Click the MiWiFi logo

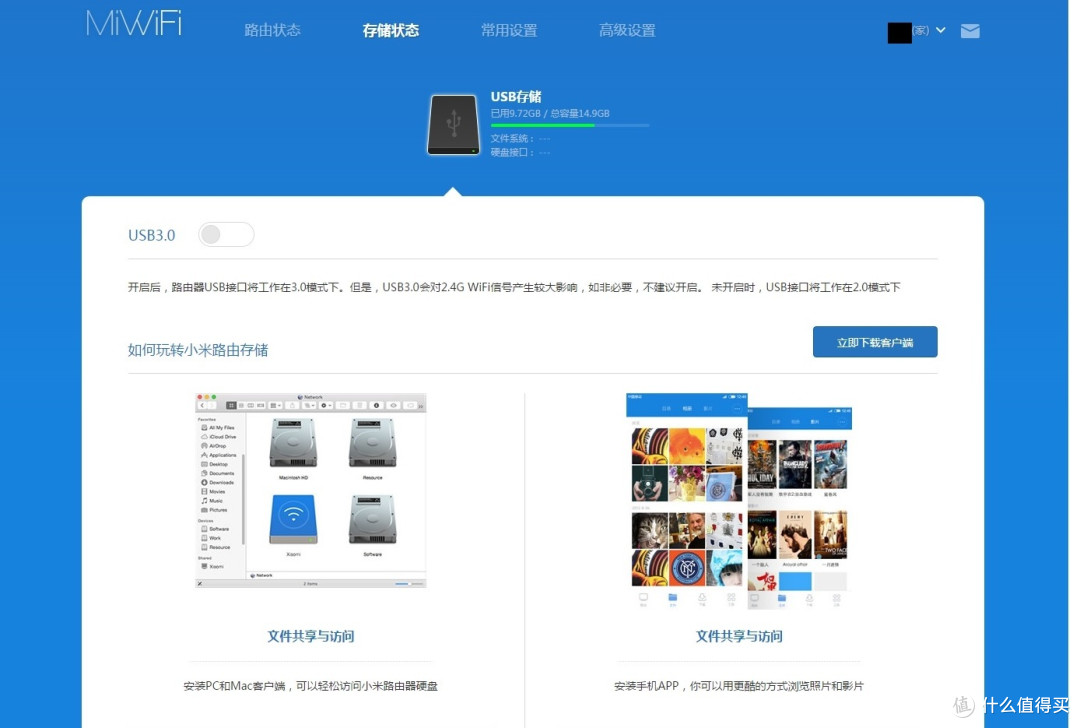[x=134, y=23]
